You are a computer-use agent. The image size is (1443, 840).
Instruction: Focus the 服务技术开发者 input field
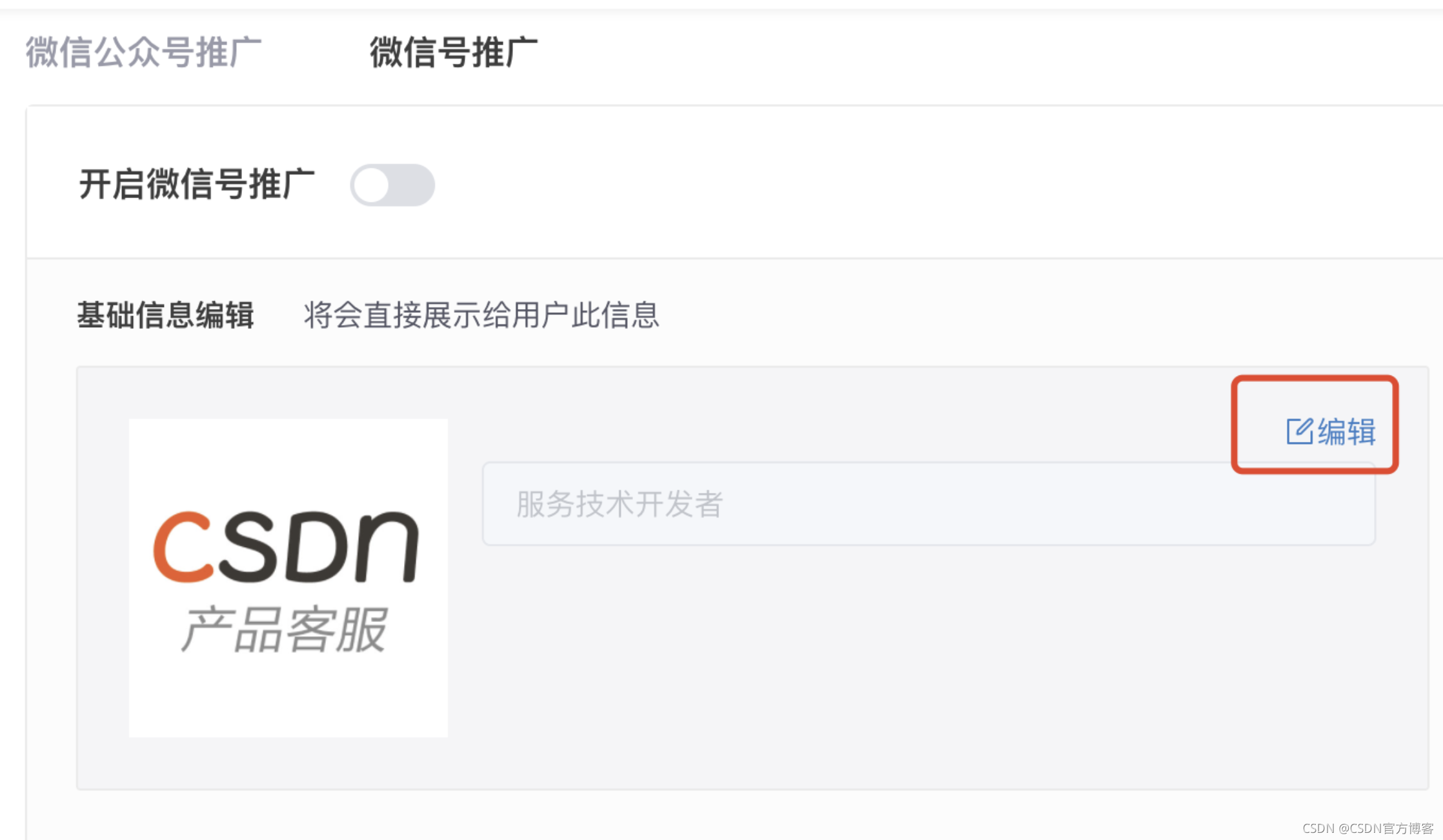tap(929, 504)
